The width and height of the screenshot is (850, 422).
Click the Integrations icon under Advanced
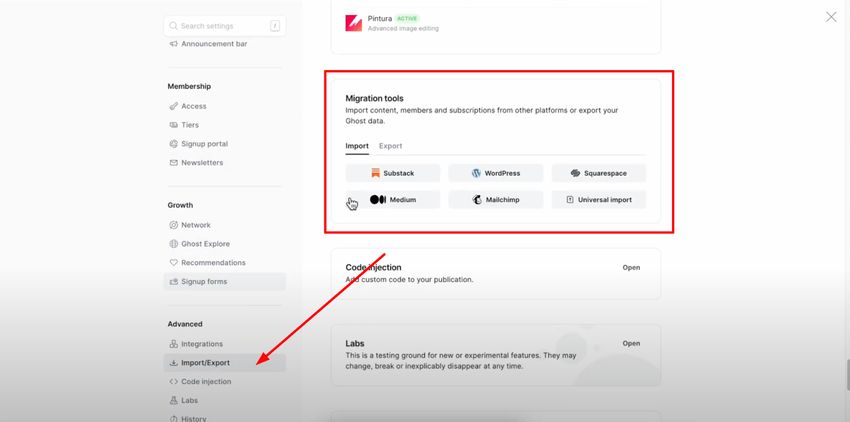[x=173, y=344]
